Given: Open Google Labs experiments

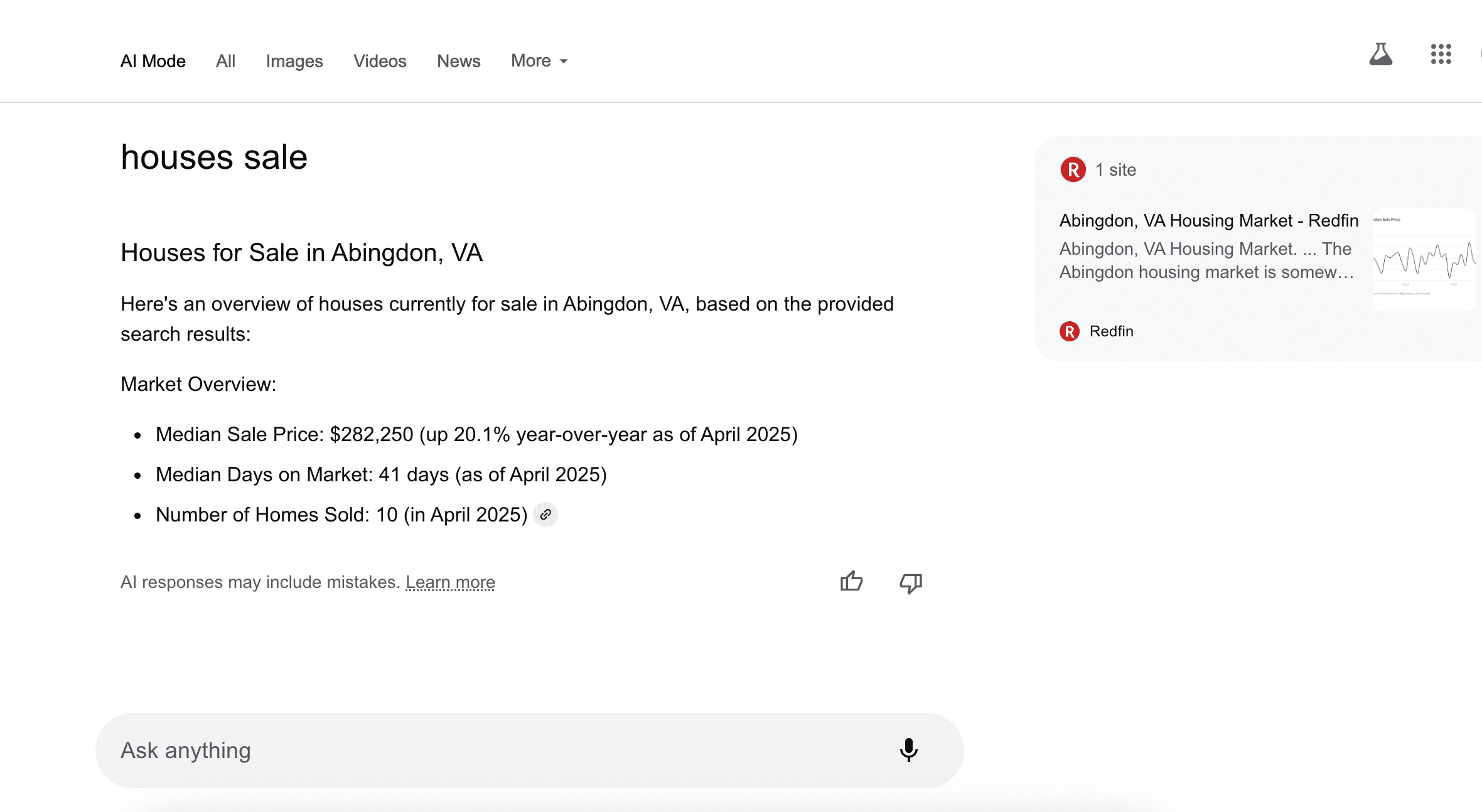Looking at the screenshot, I should point(1380,55).
